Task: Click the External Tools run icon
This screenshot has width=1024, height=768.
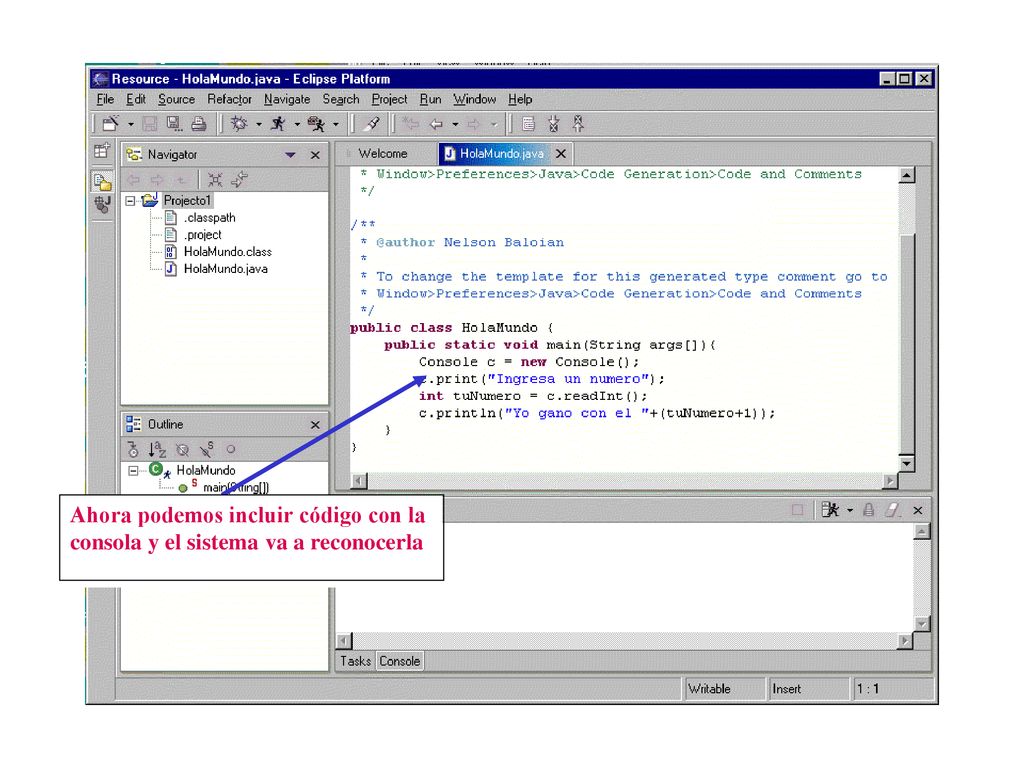Action: (x=316, y=123)
